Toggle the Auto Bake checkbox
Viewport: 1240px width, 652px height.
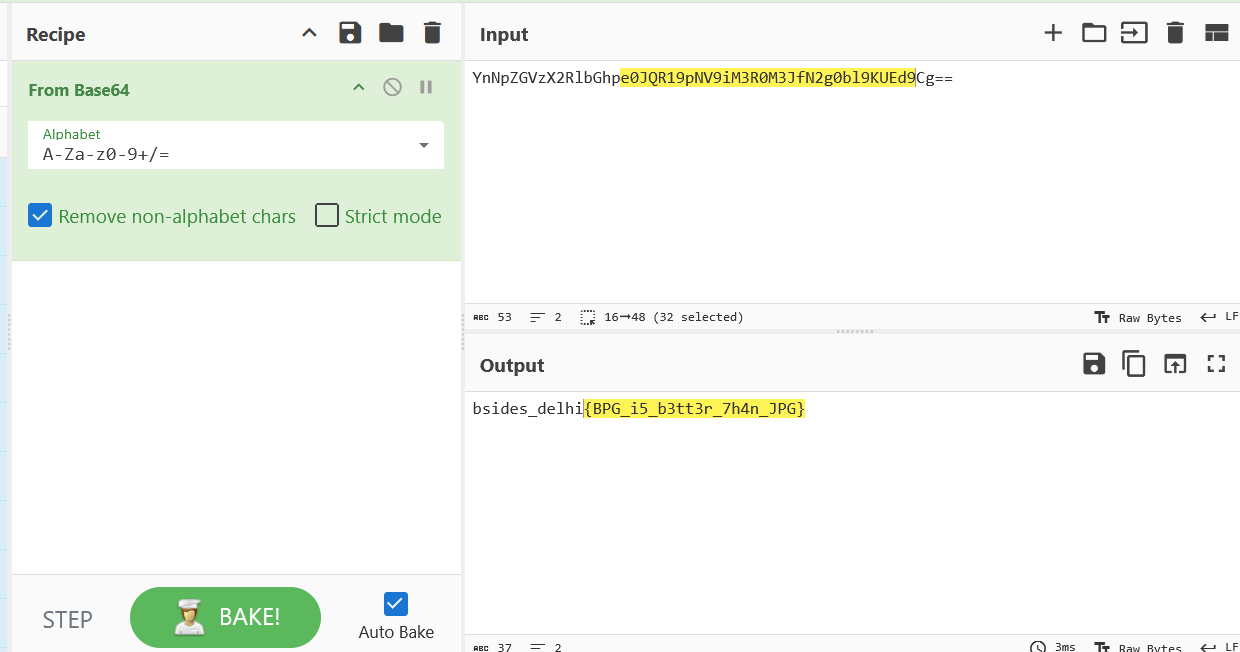[396, 604]
